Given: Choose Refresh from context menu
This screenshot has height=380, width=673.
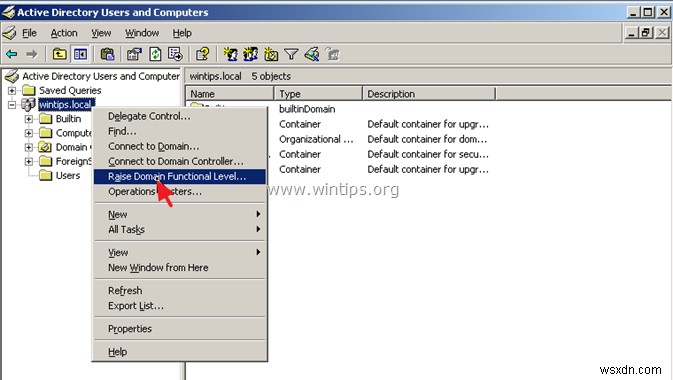Looking at the screenshot, I should click(x=180, y=291).
